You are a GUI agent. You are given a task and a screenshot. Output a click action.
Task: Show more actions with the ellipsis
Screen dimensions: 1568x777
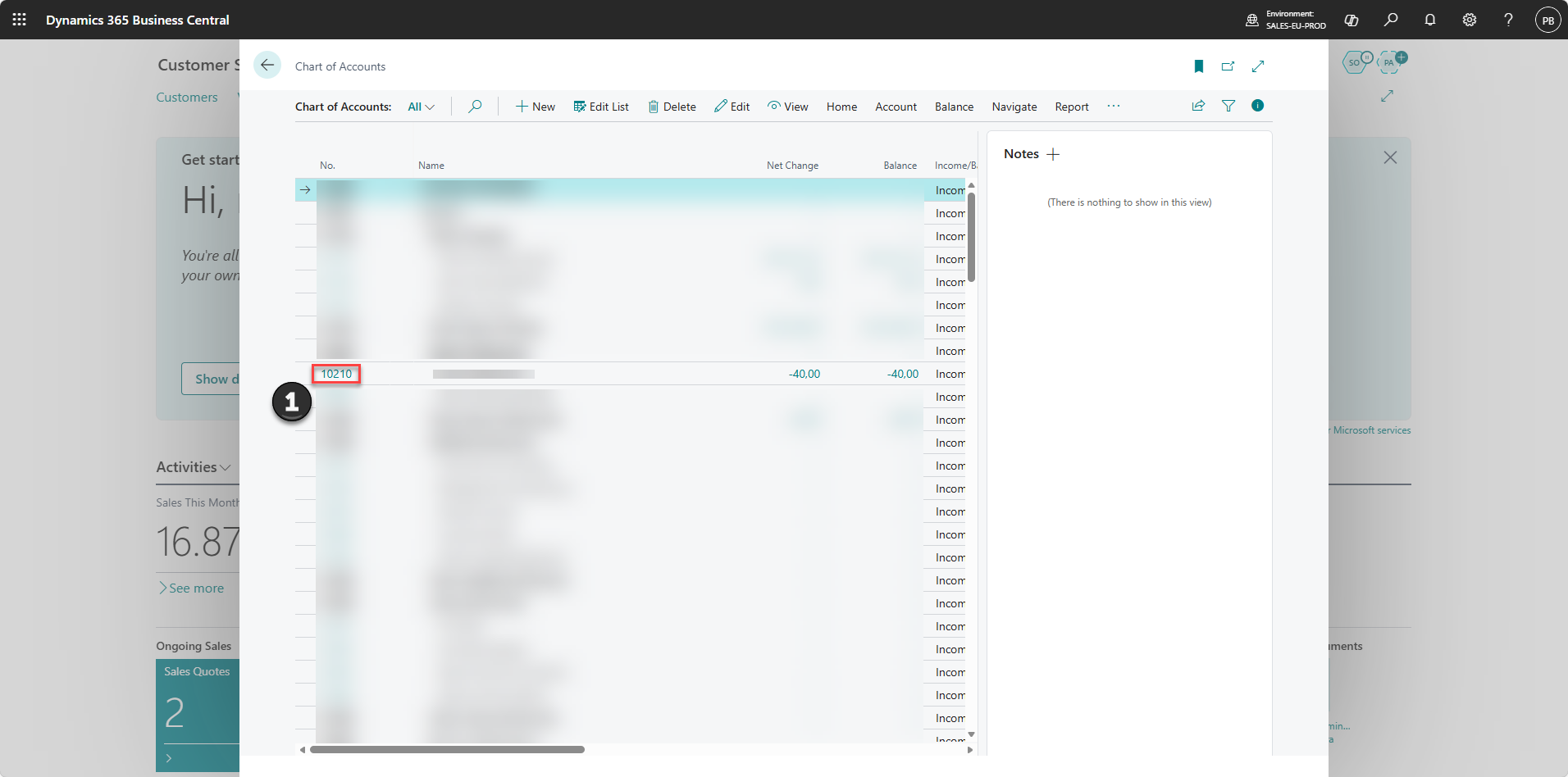(x=1114, y=107)
